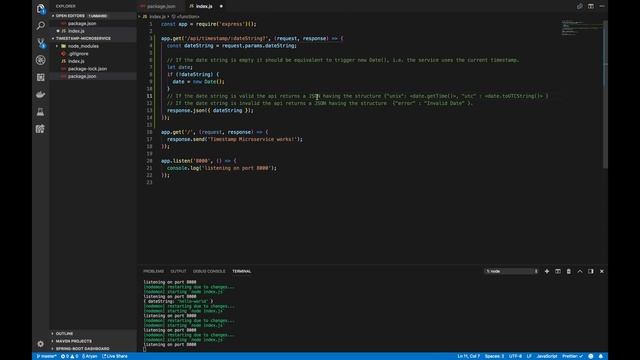
Task: Open index.js in project tree
Action: point(93,61)
